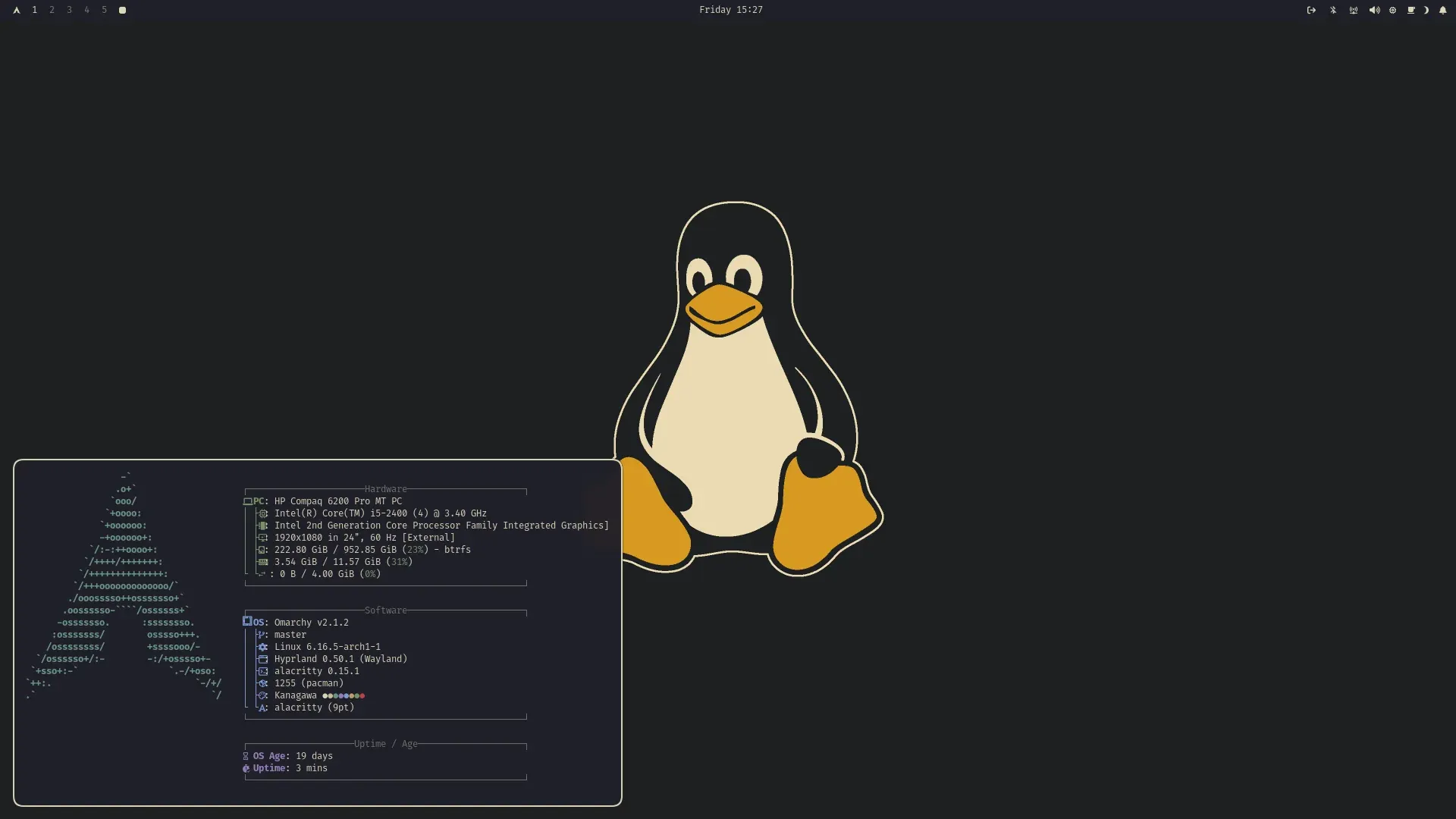Click the Uptime / Age section heading

coord(385,744)
